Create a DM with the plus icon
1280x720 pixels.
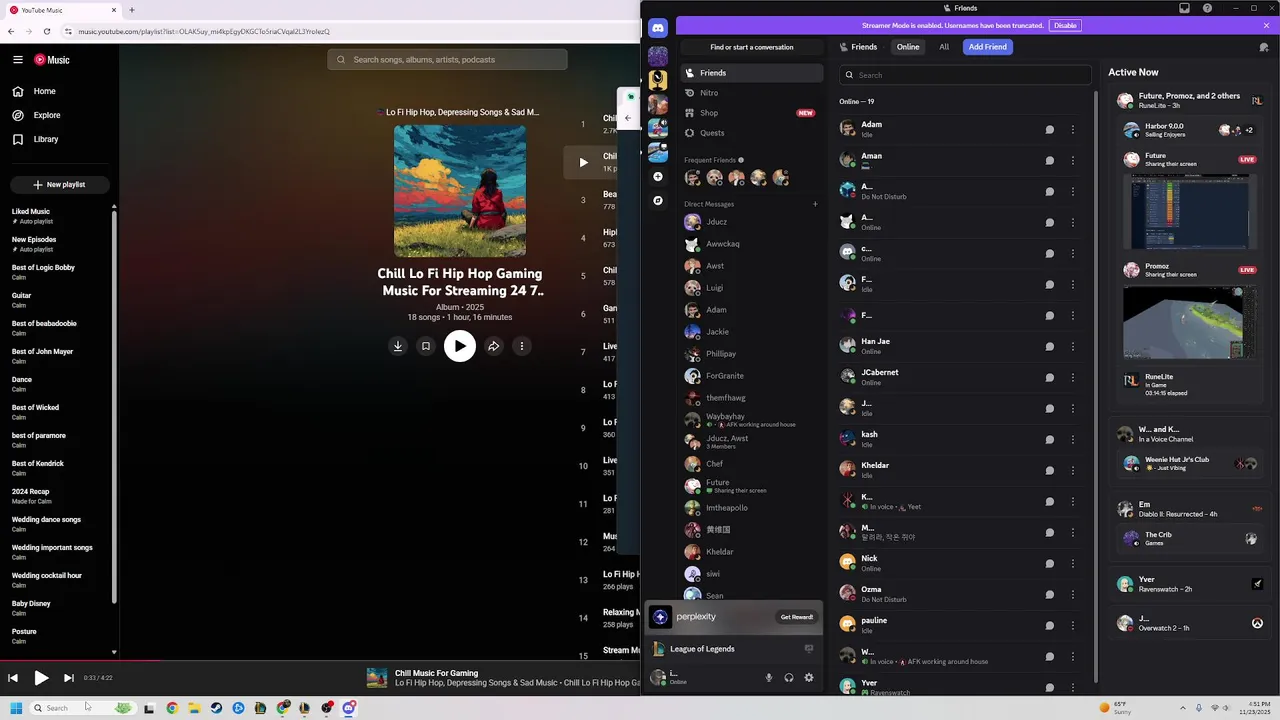815,204
